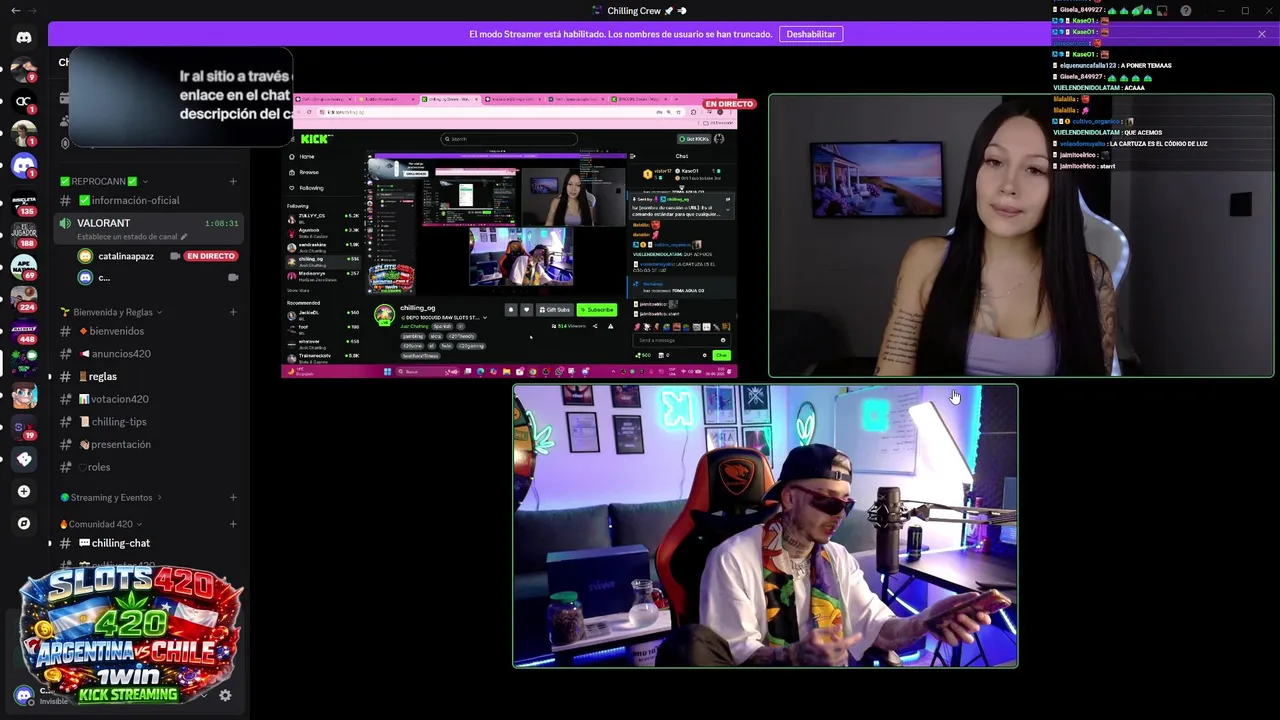Add channel to Streaming y Eventos category
This screenshot has height=720, width=1280.
click(233, 497)
